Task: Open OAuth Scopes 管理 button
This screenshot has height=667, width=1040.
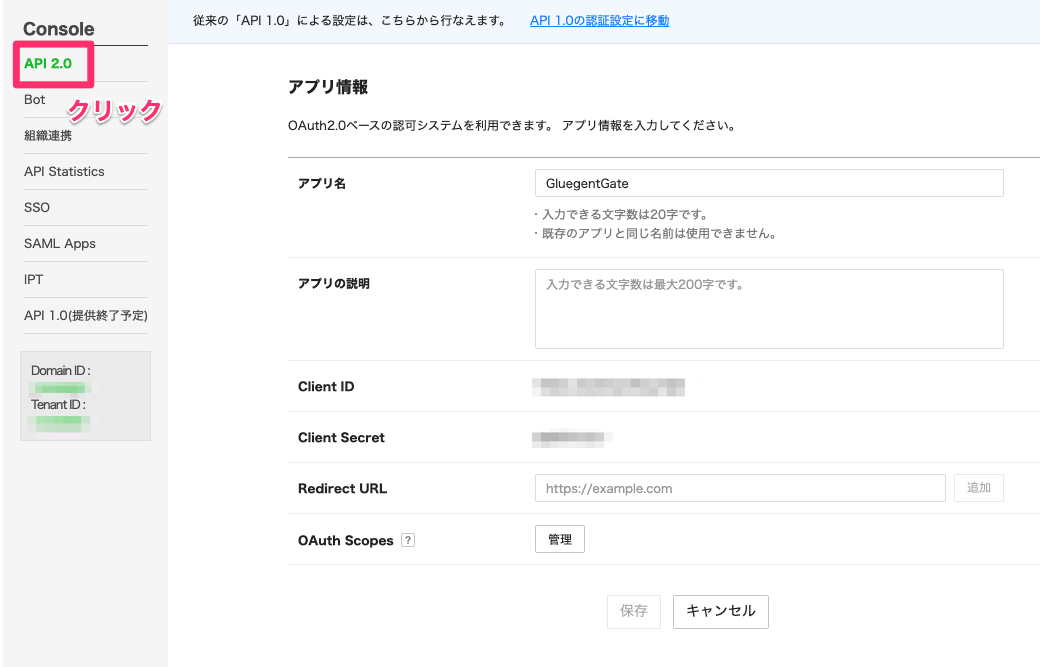Action: pos(560,539)
